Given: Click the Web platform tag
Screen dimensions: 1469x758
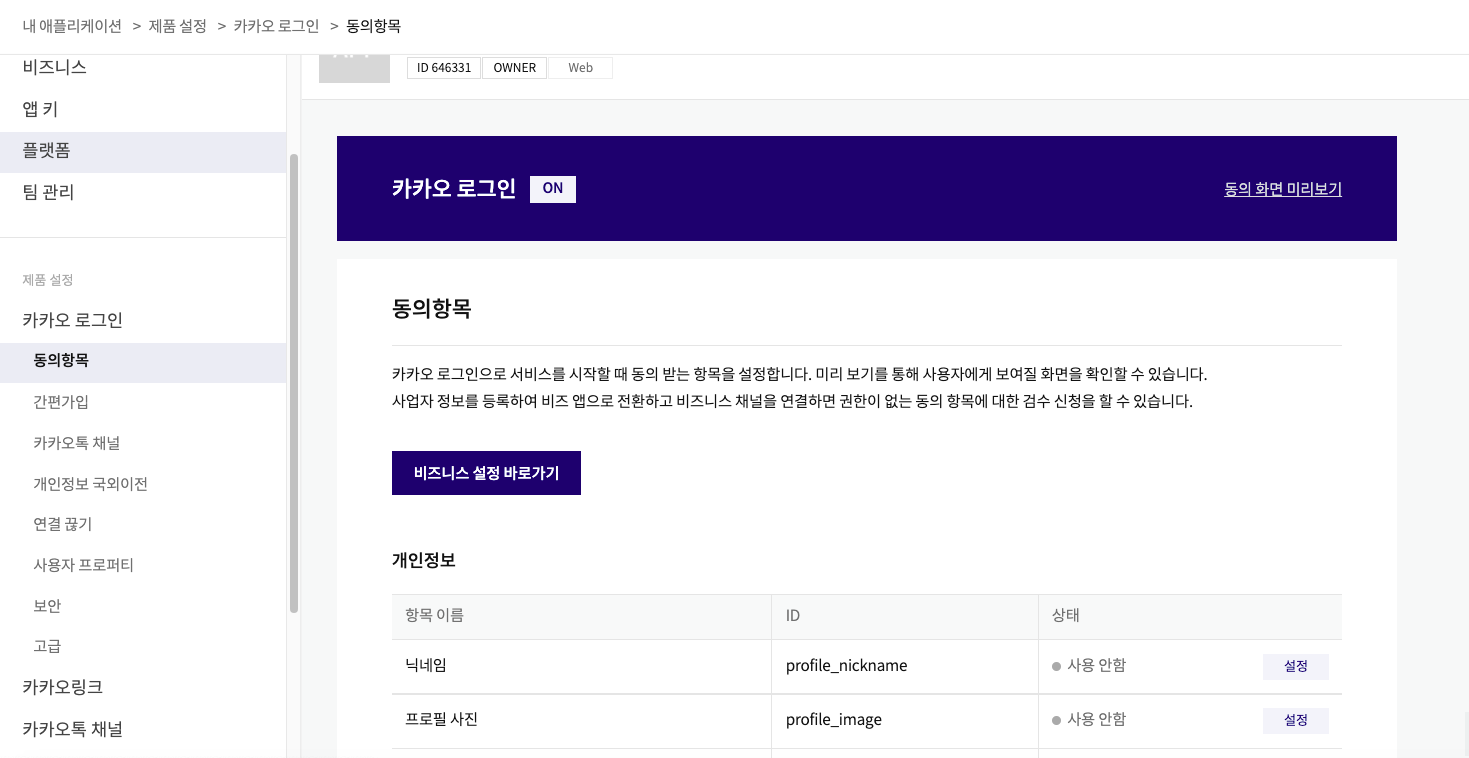Looking at the screenshot, I should [580, 68].
